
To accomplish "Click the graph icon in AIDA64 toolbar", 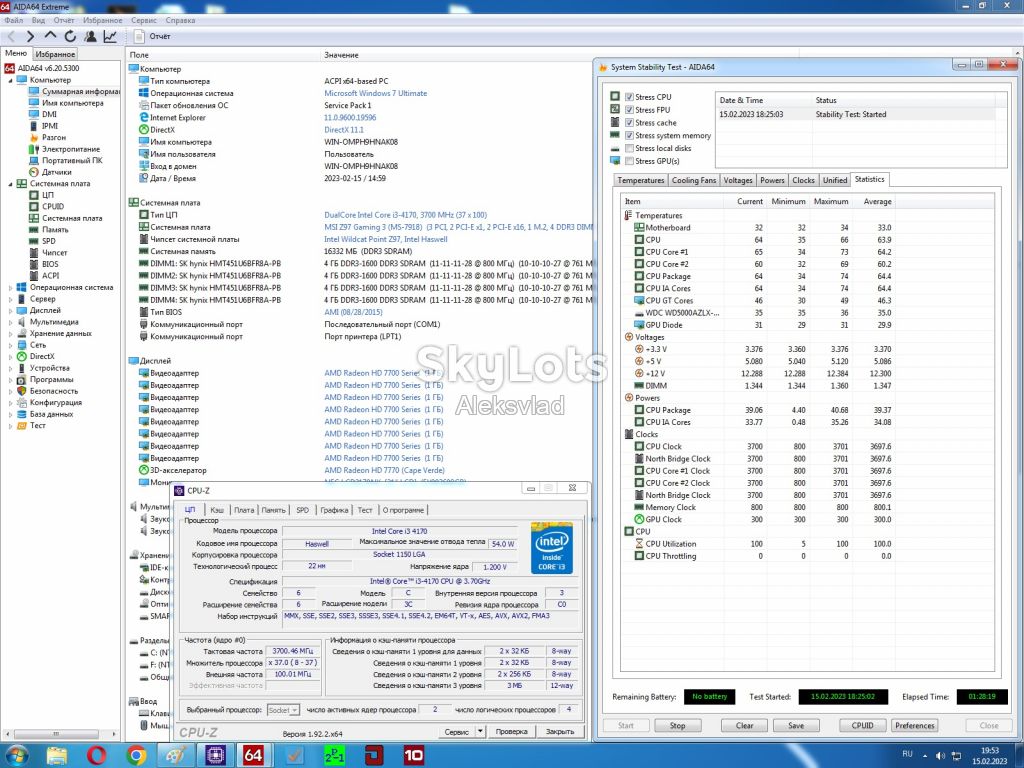I will [110, 37].
